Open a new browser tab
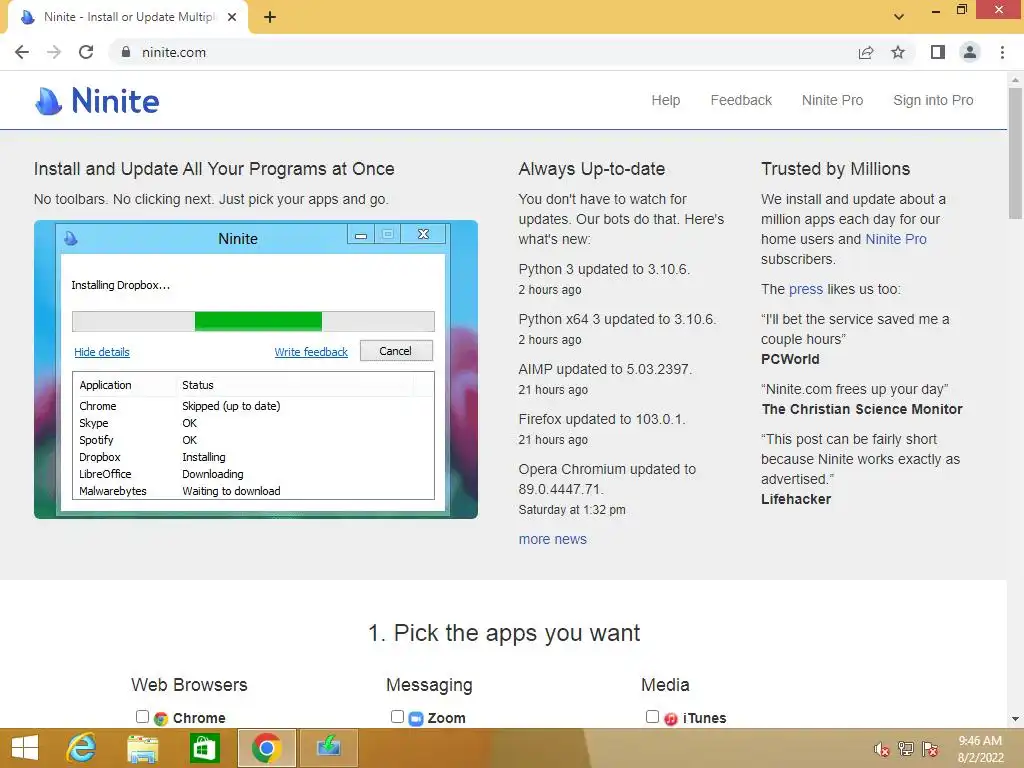1024x768 pixels. [270, 17]
